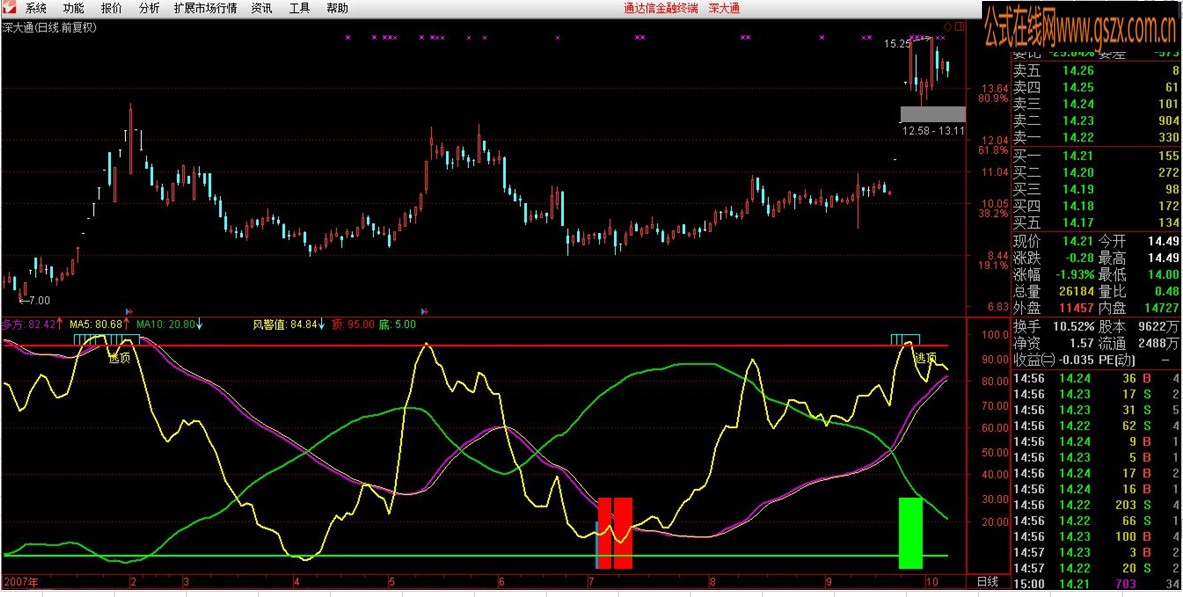Click the 今开 14.49 value

tap(1163, 242)
